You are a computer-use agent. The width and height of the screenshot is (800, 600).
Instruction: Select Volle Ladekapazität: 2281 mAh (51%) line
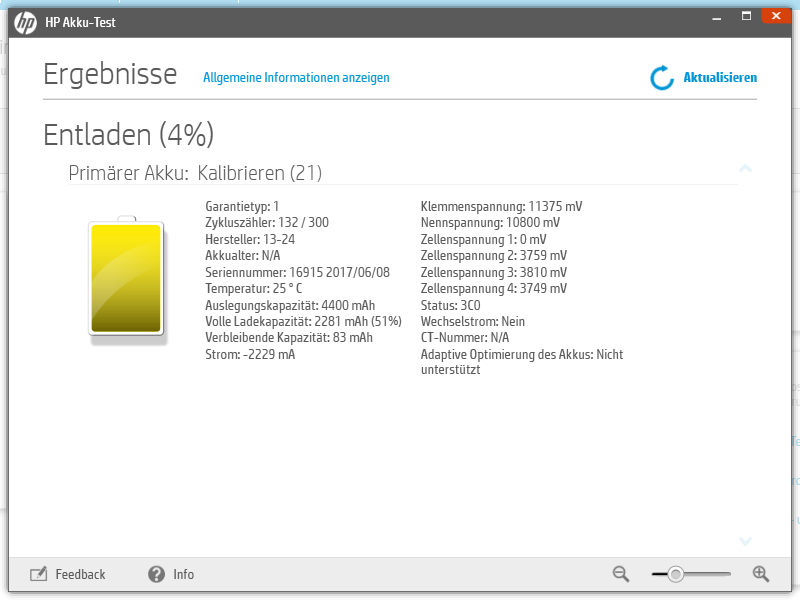point(303,321)
